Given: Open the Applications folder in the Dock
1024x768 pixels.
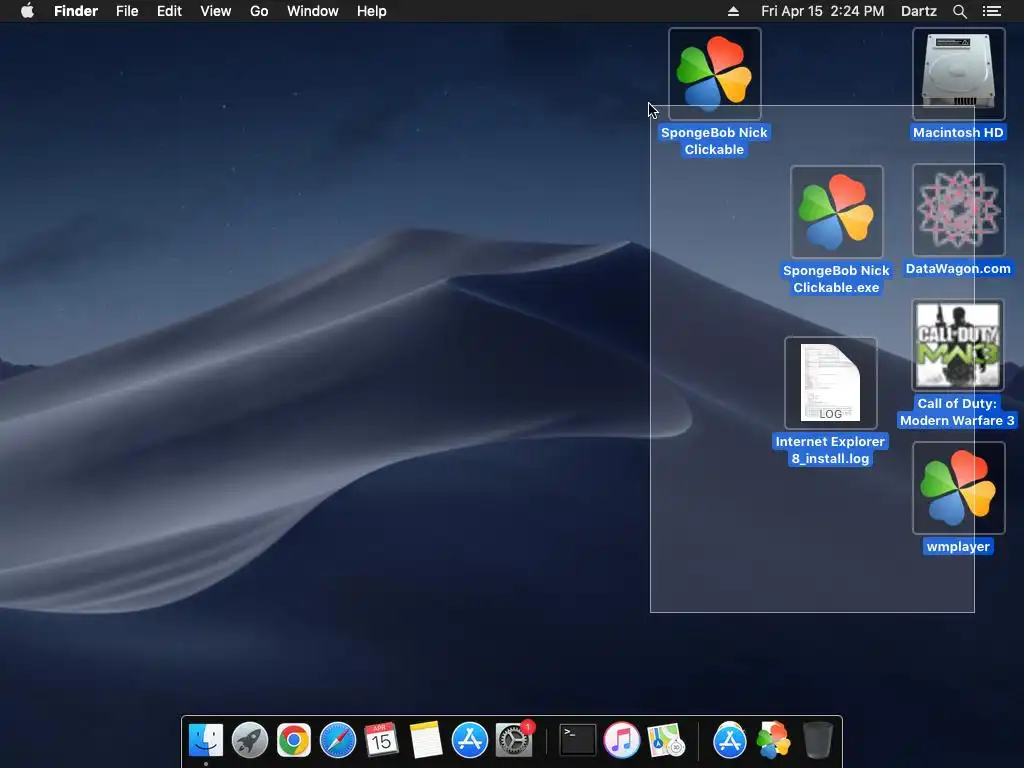Looking at the screenshot, I should 729,741.
